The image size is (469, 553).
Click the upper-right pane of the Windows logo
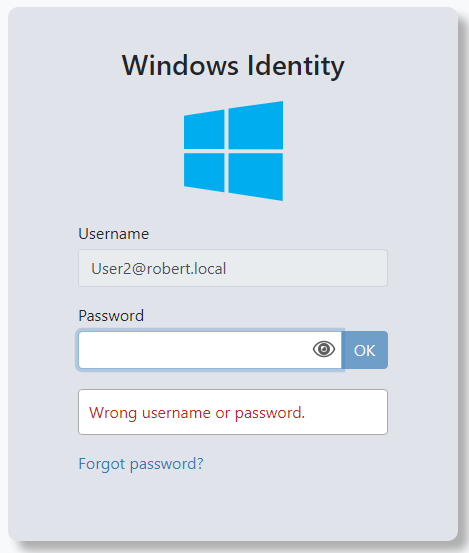256,126
